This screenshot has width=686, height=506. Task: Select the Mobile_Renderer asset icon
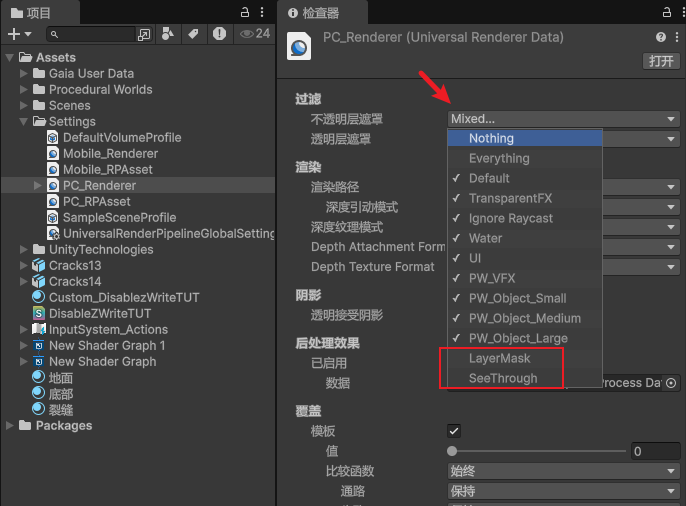(52, 154)
